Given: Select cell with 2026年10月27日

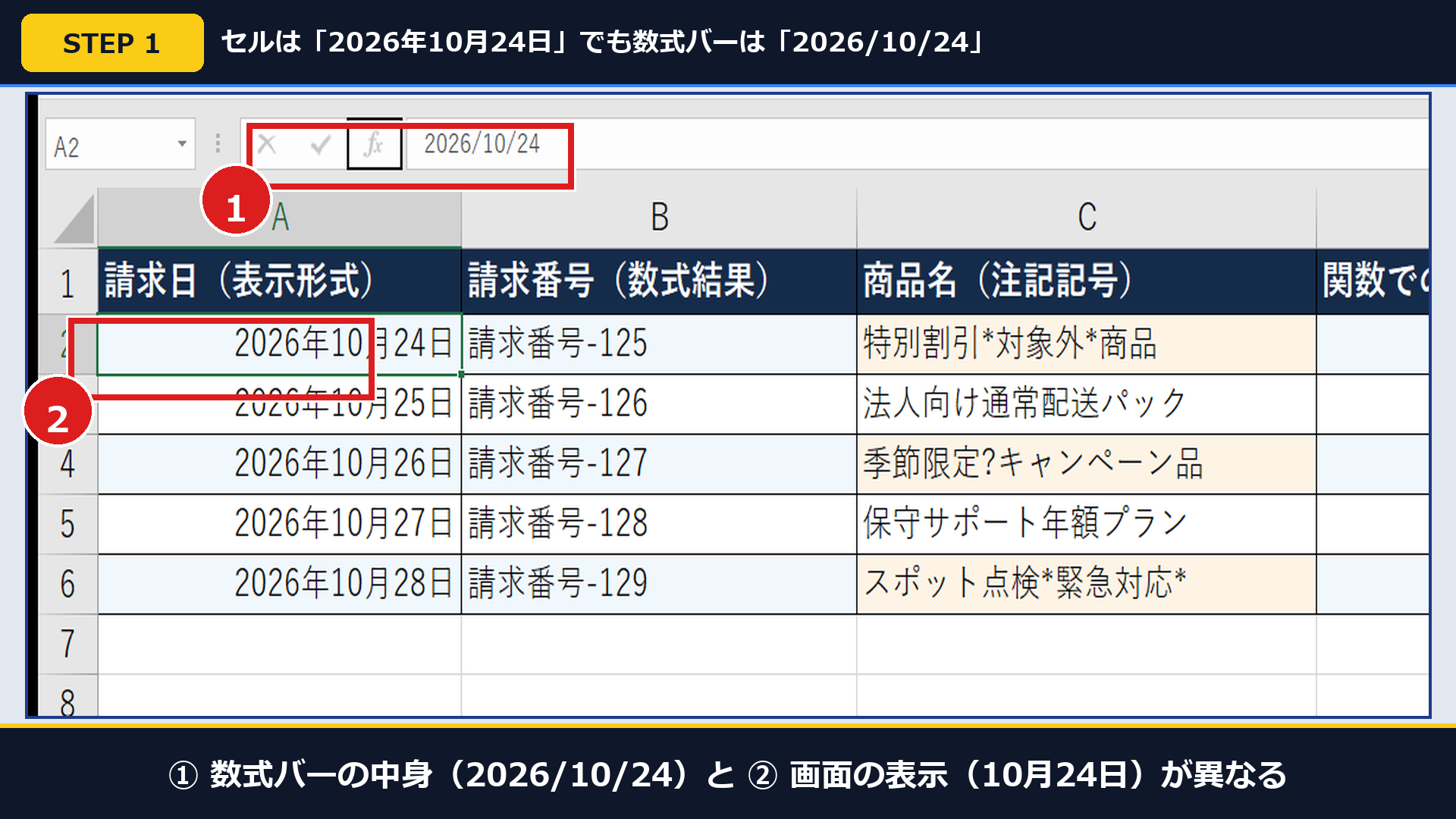Looking at the screenshot, I should (x=279, y=524).
